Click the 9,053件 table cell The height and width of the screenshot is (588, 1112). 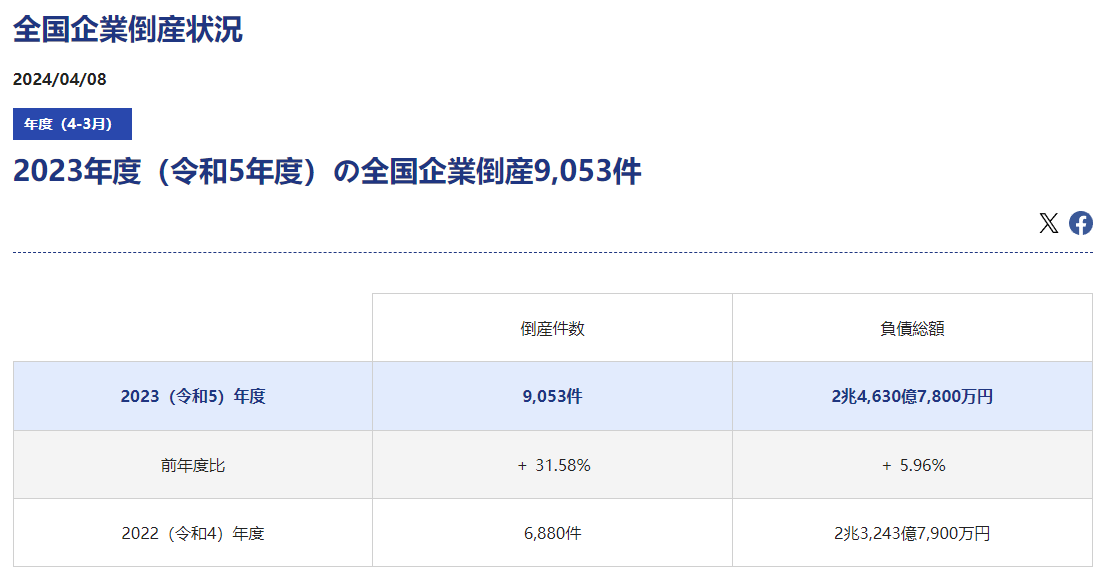tap(552, 396)
